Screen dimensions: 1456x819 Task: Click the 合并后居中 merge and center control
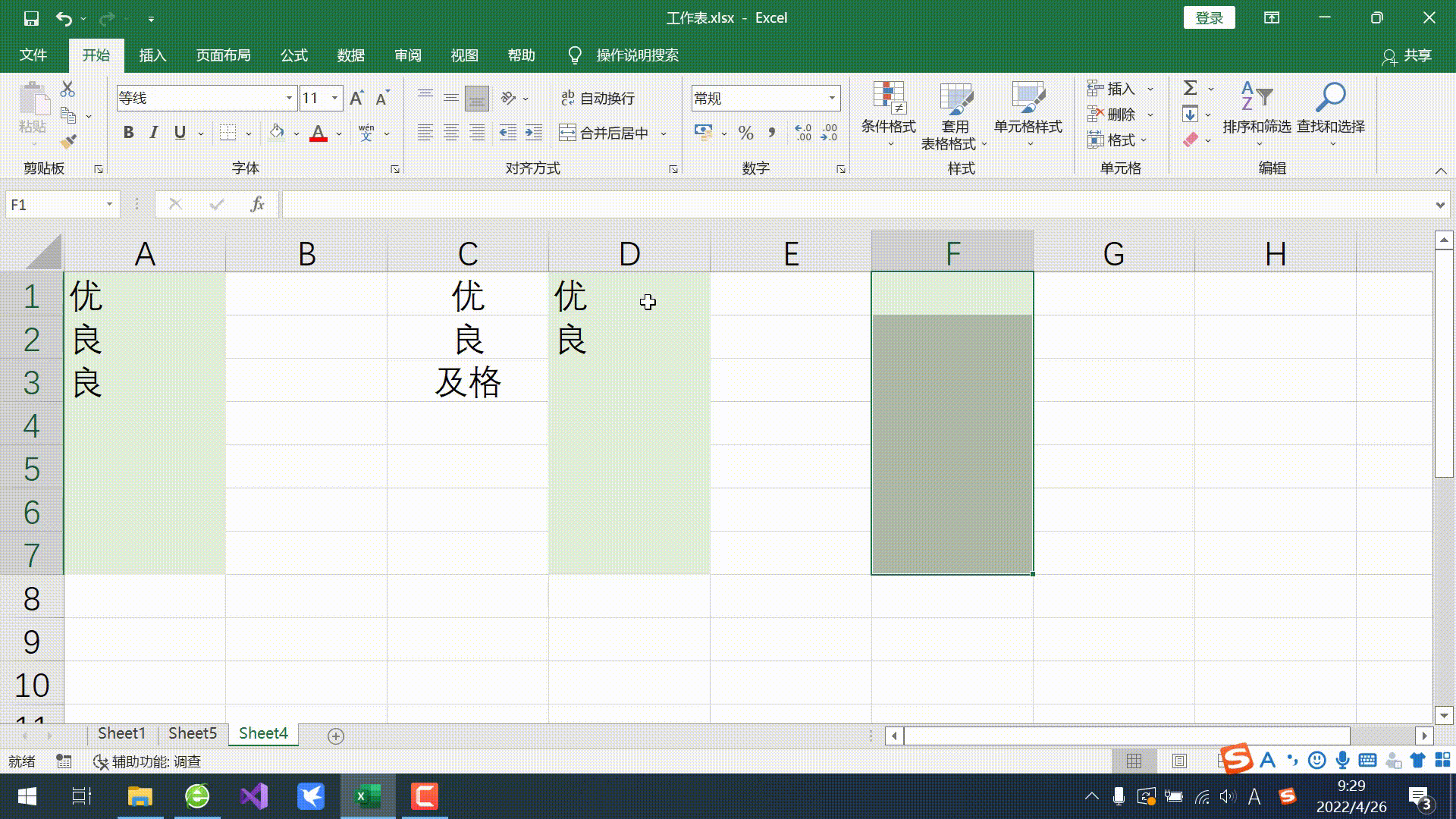pos(607,133)
